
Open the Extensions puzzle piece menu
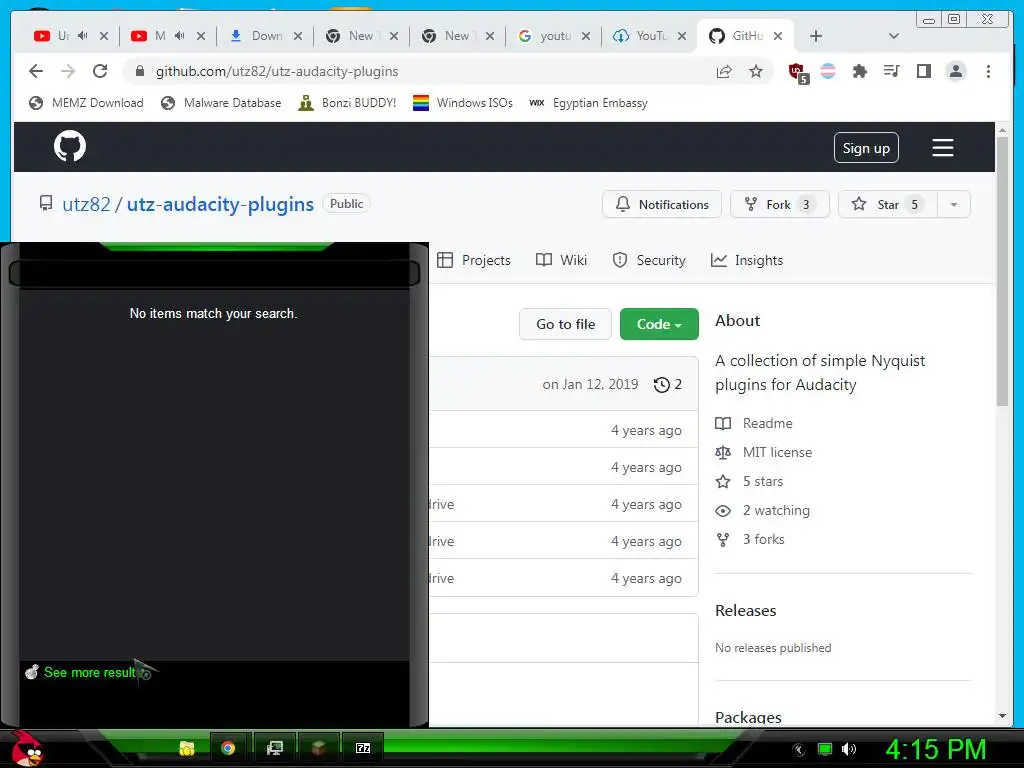859,71
